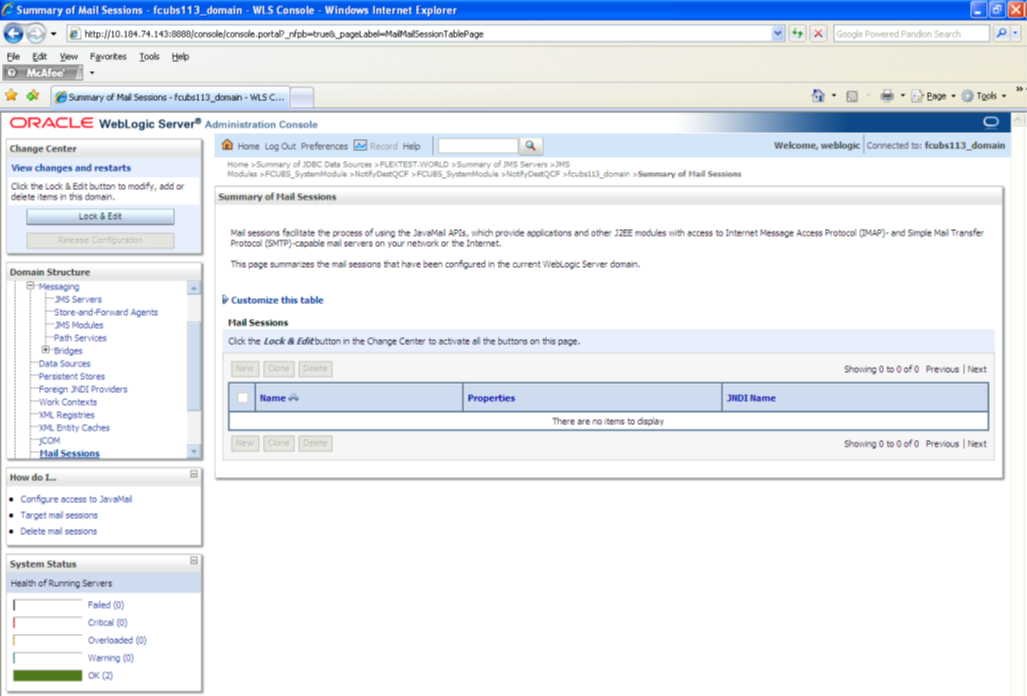Click the WebLogic console Home icon
Image resolution: width=1027 pixels, height=696 pixels.
click(227, 145)
